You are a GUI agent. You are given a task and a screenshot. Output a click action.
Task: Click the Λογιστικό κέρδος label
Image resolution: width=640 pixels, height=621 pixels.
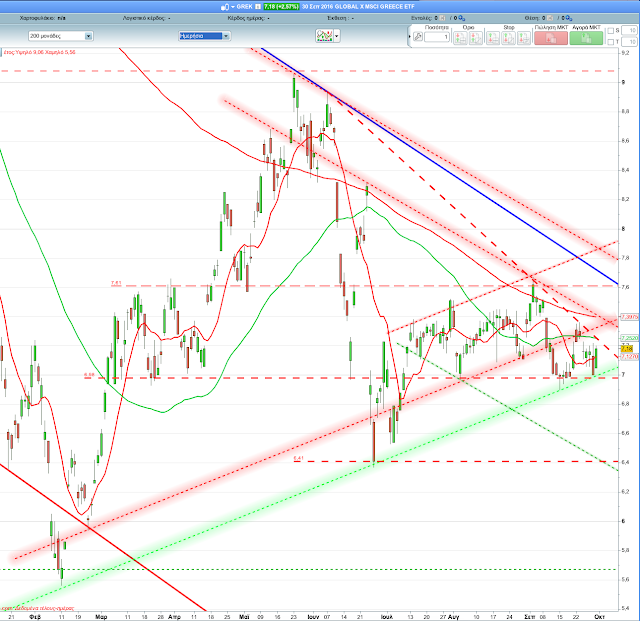[x=144, y=18]
